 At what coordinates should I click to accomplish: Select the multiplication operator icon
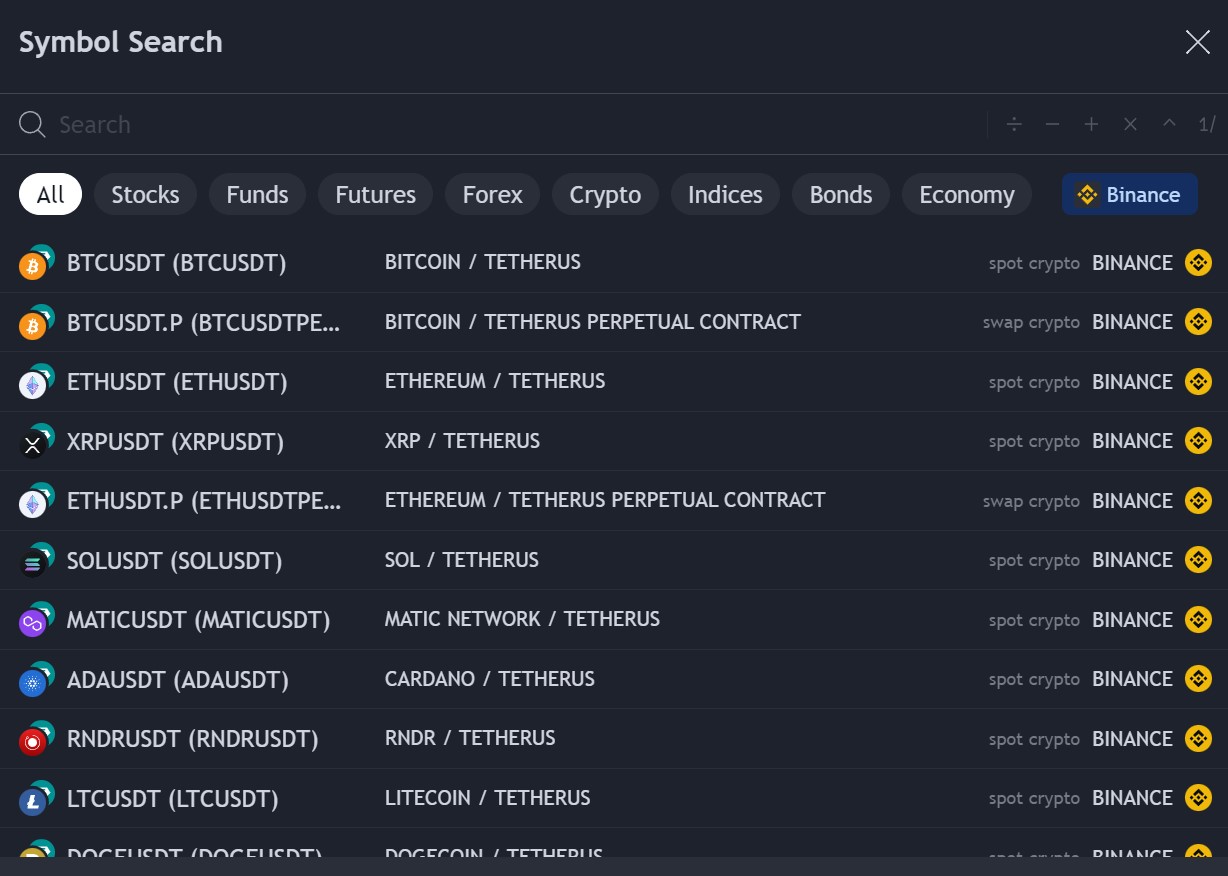pos(1130,124)
